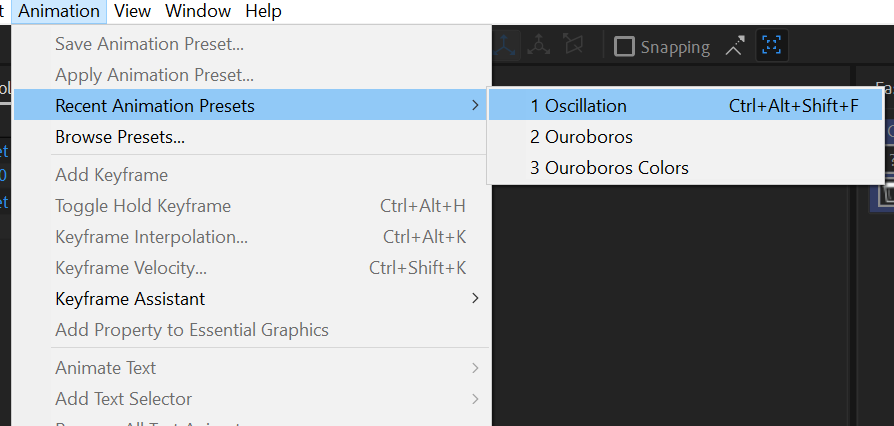Toggle snap along extended edges icon
The image size is (894, 426).
coord(736,46)
